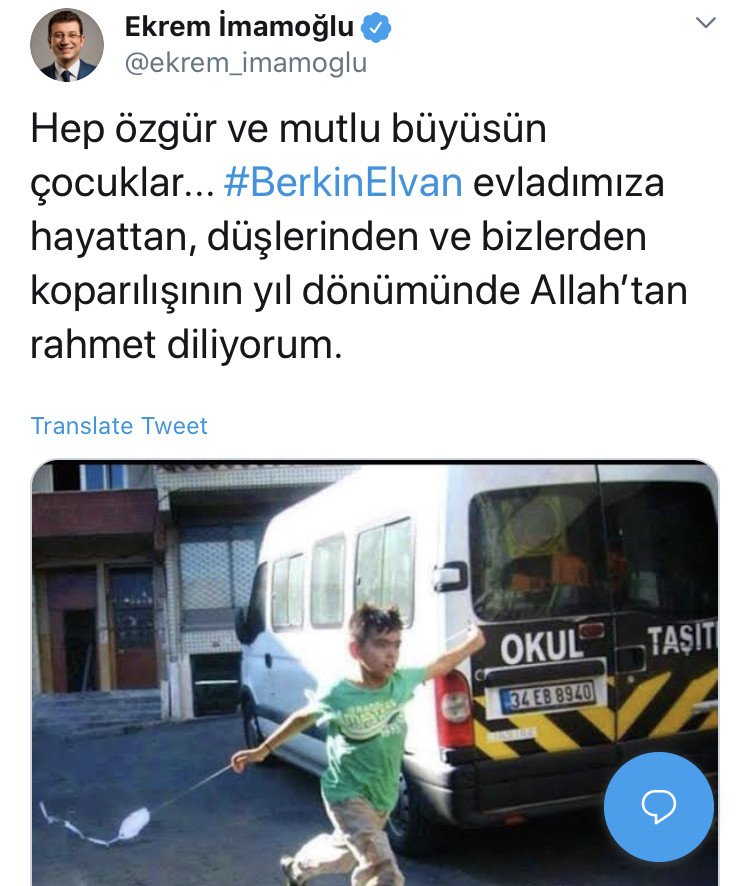Click the blue verified badge

tap(376, 27)
